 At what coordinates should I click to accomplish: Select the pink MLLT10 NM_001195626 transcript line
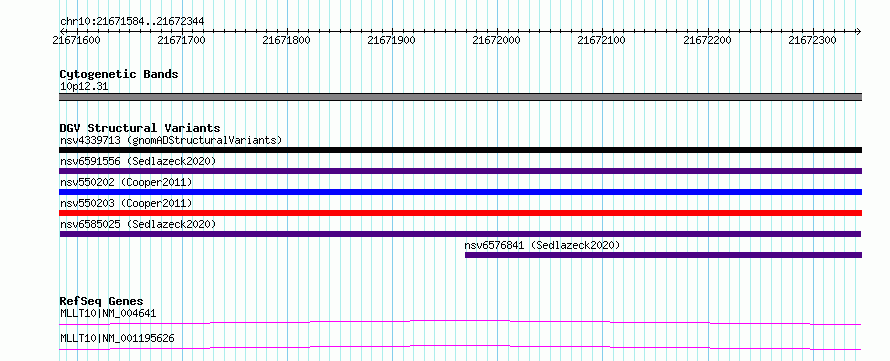pyautogui.click(x=460, y=347)
